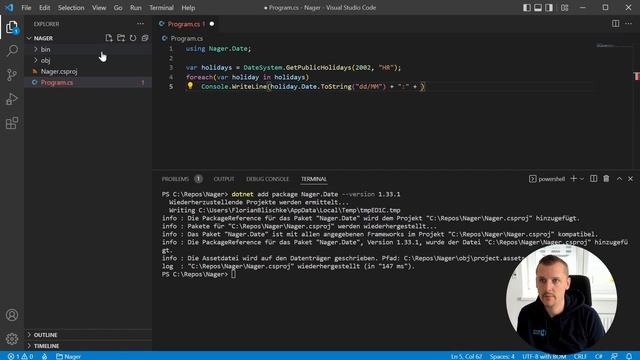640x360 pixels.
Task: Change C# language mode in status bar
Action: point(598,356)
